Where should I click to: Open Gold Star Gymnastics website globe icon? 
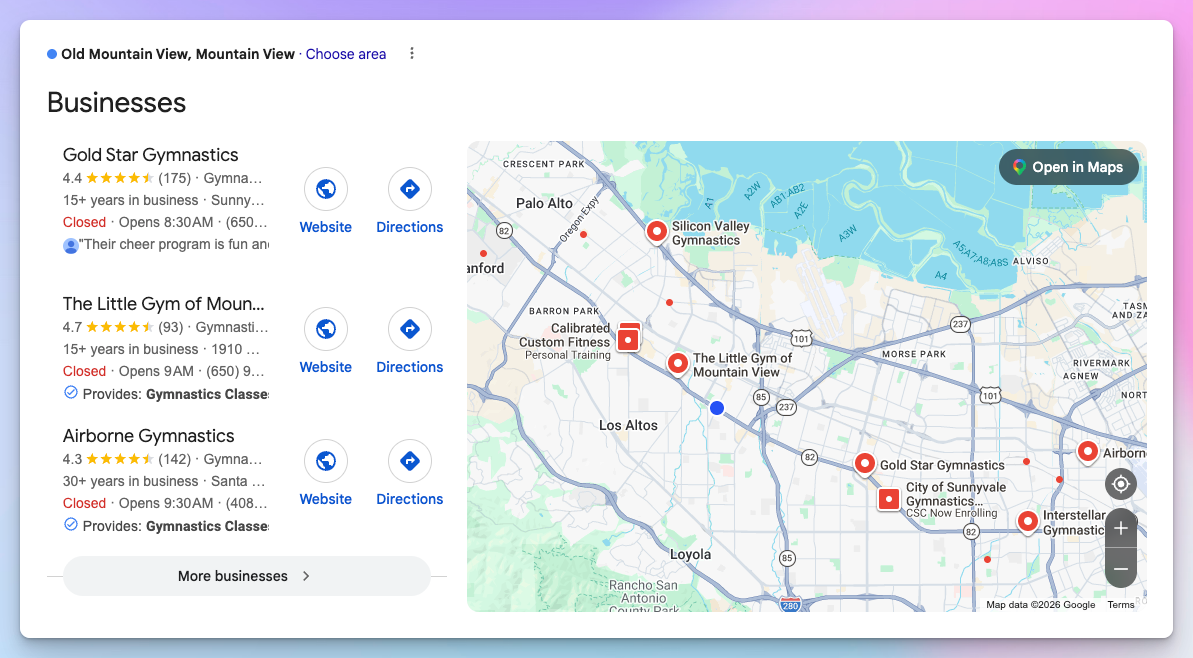[x=326, y=189]
